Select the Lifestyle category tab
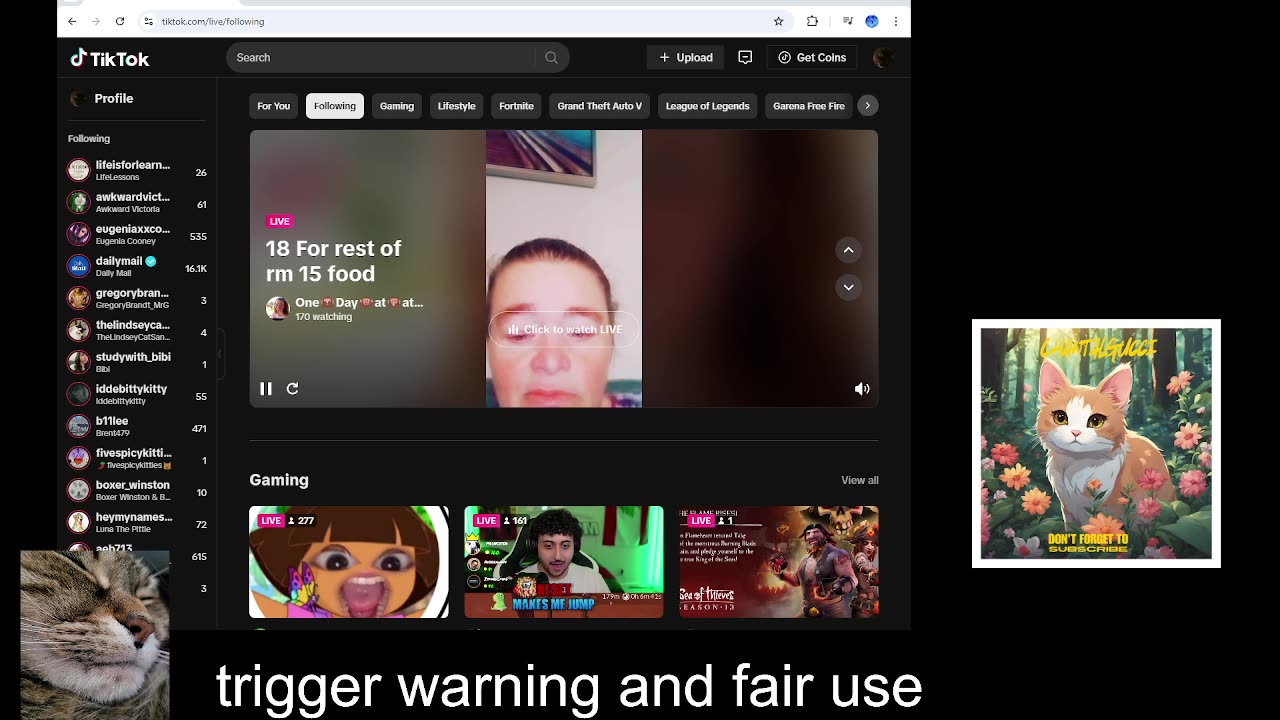 click(x=456, y=106)
